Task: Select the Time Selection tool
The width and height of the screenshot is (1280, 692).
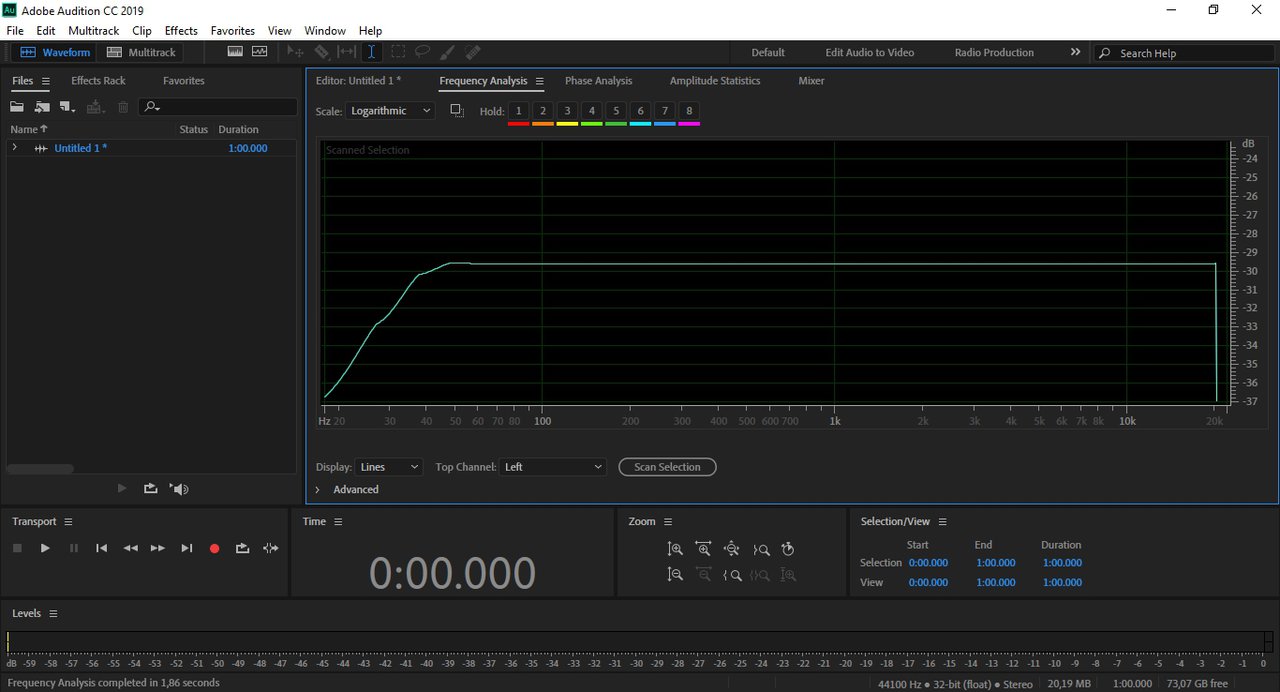Action: (x=371, y=52)
